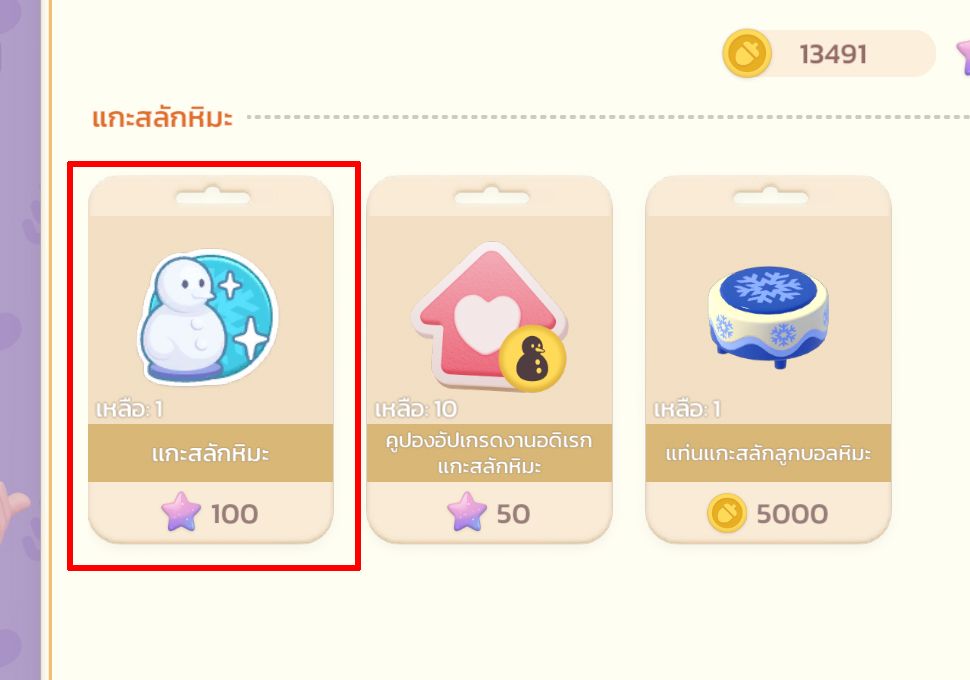Click เหลือ: 1 label on table card
970x680 pixels.
[687, 409]
